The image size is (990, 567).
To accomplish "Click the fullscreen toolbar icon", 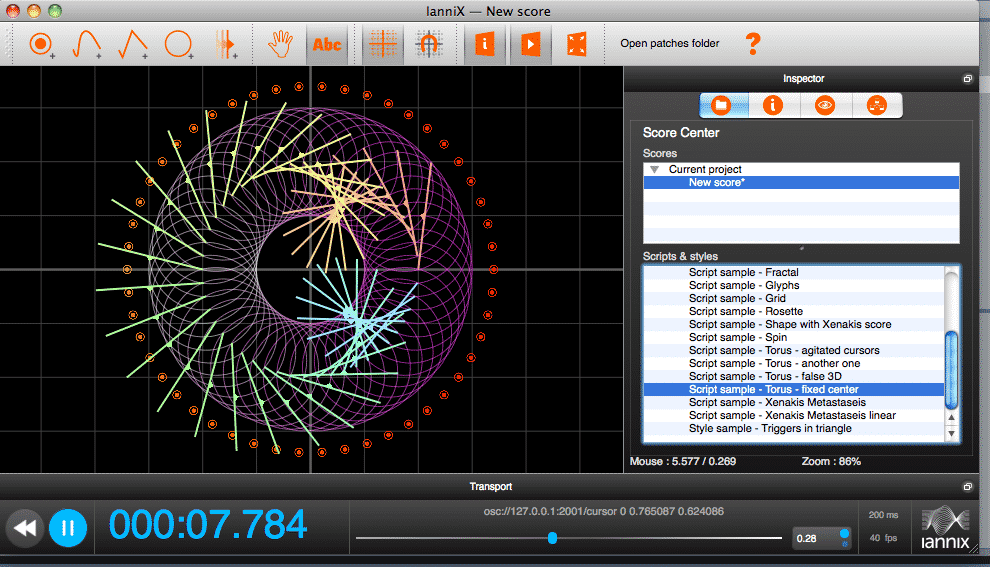I will 576,44.
